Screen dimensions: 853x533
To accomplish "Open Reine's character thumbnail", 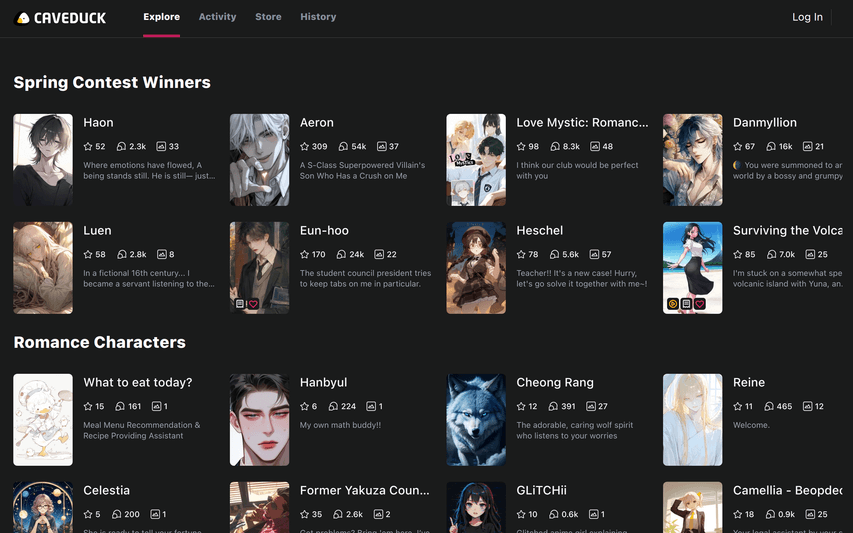I will [692, 420].
